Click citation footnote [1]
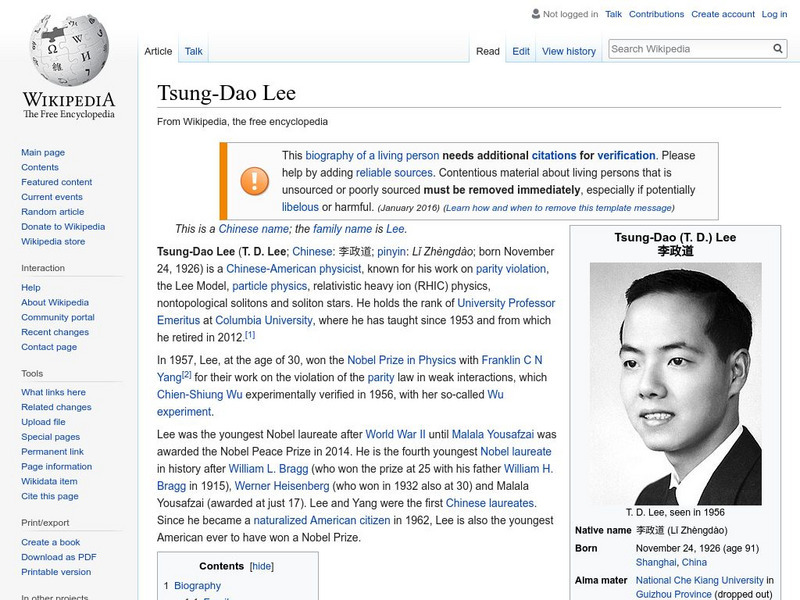The height and width of the screenshot is (600, 800). coord(250,335)
